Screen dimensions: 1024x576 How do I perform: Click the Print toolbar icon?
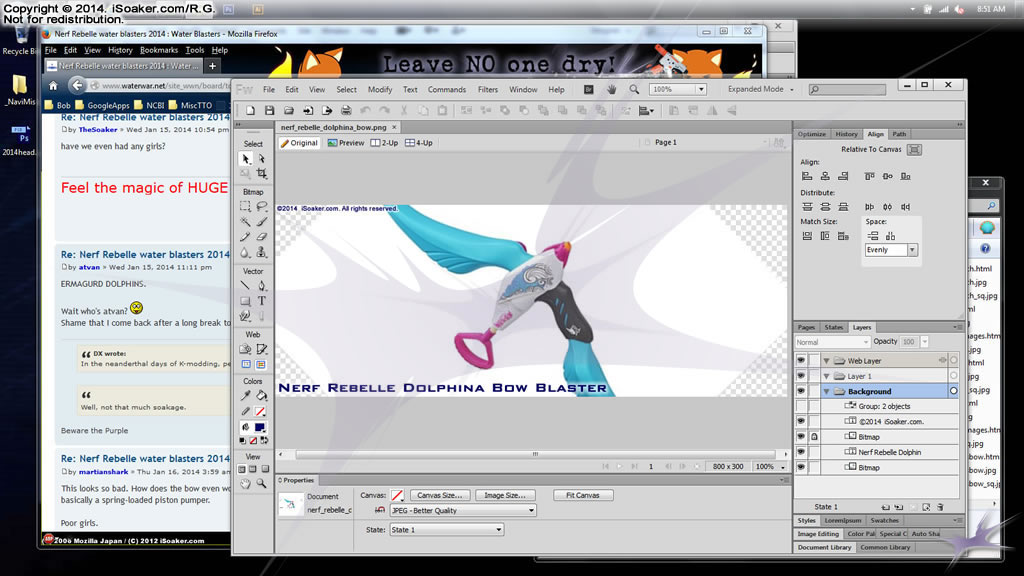point(346,111)
